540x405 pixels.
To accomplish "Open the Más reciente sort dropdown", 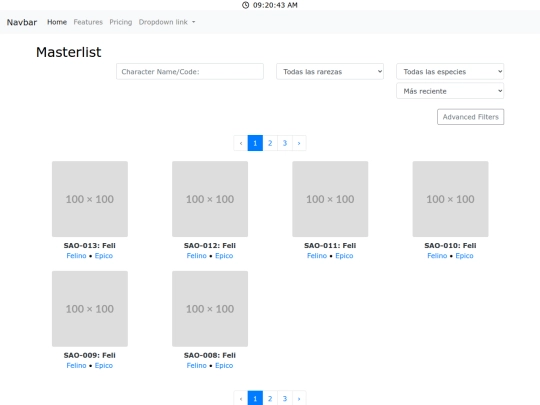I will click(x=450, y=91).
